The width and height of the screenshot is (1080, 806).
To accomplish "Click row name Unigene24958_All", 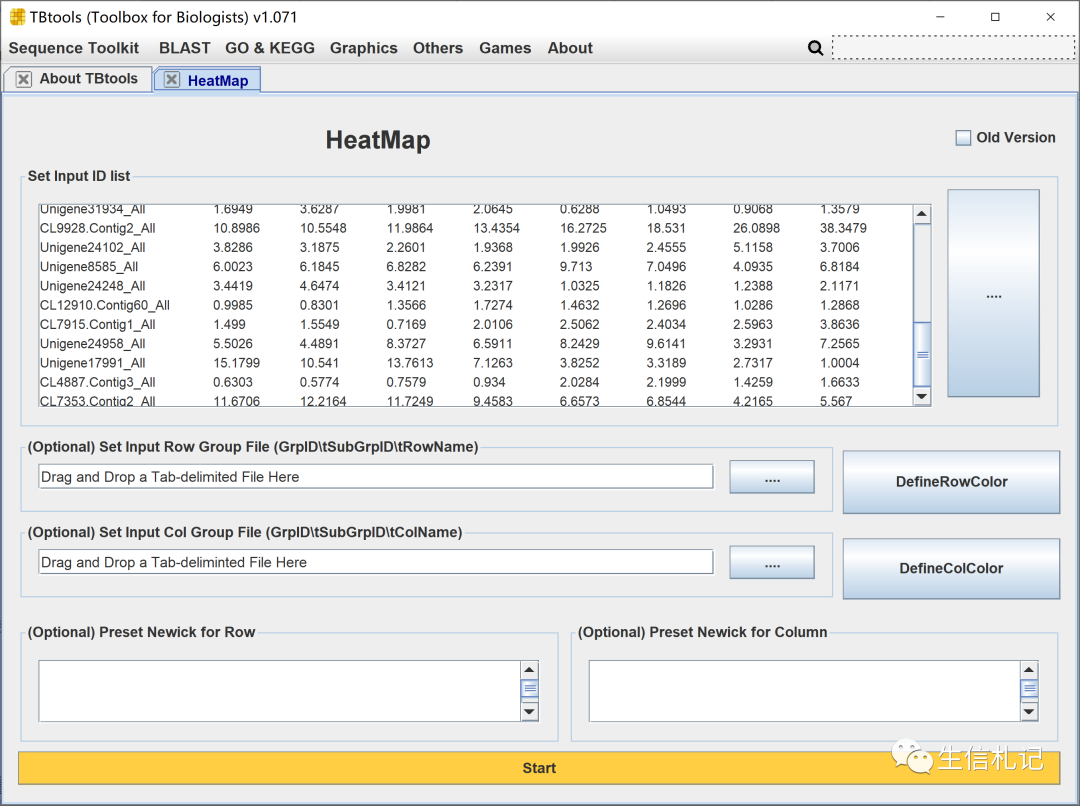I will click(x=92, y=344).
